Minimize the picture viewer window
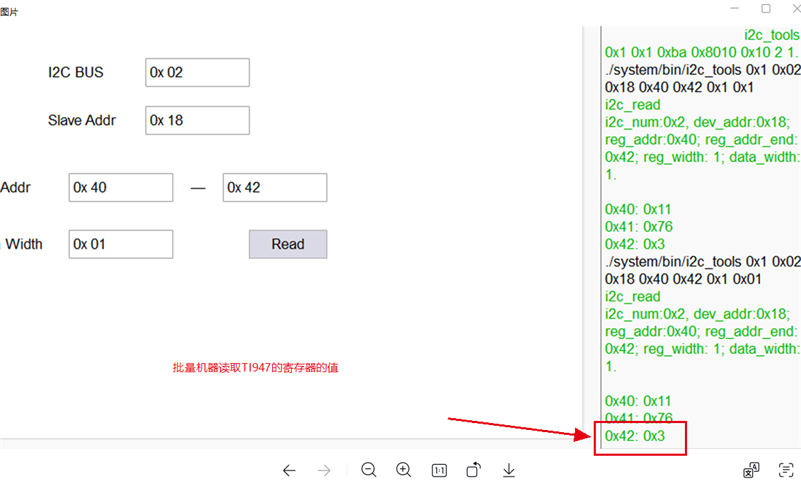Viewport: 801px width, 480px height. point(735,8)
